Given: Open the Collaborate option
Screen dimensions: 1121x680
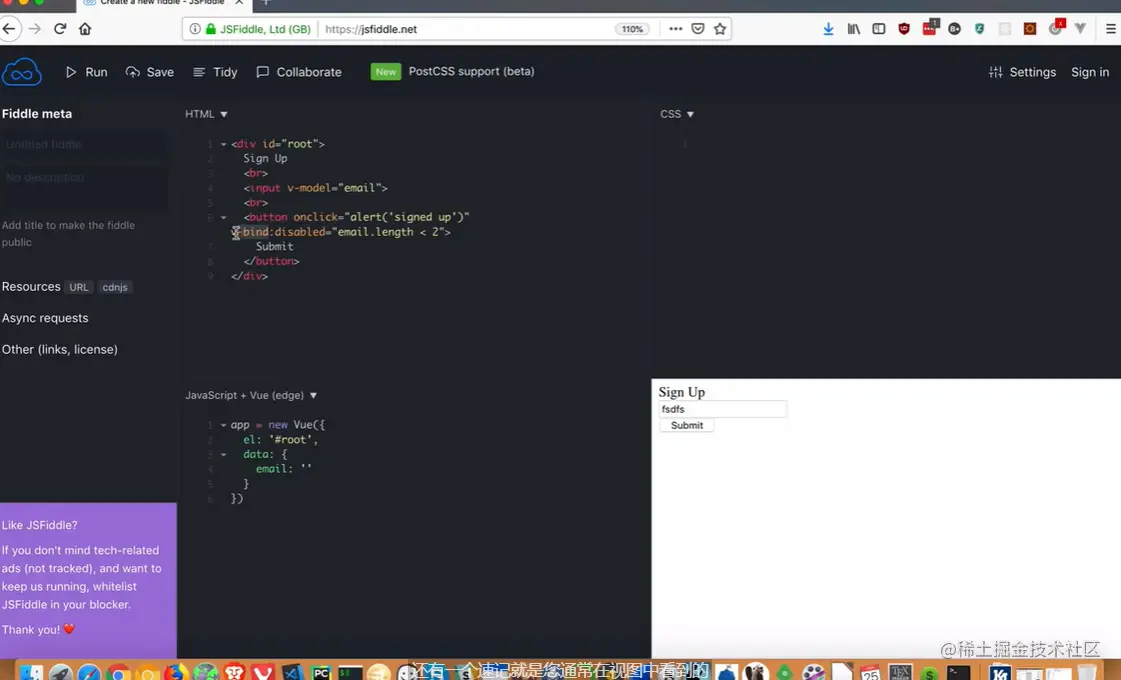Looking at the screenshot, I should tap(299, 72).
